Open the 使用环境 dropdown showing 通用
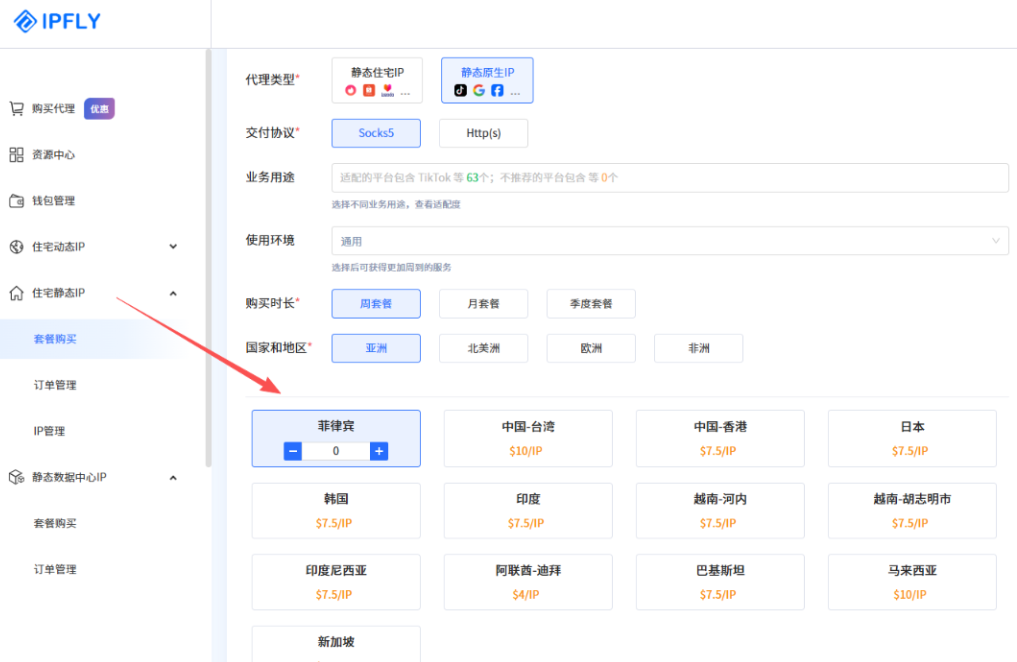Viewport: 1017px width, 662px height. [668, 240]
